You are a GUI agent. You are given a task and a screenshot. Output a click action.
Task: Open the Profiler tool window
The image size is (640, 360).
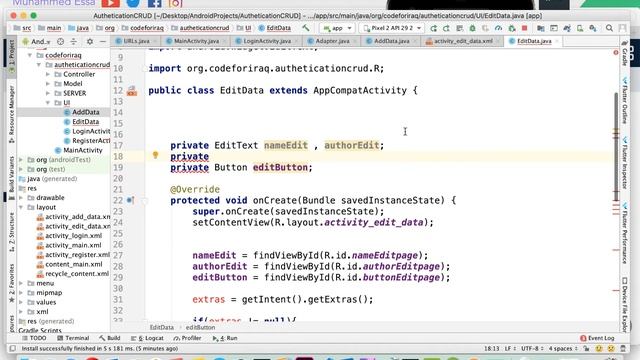coord(187,338)
